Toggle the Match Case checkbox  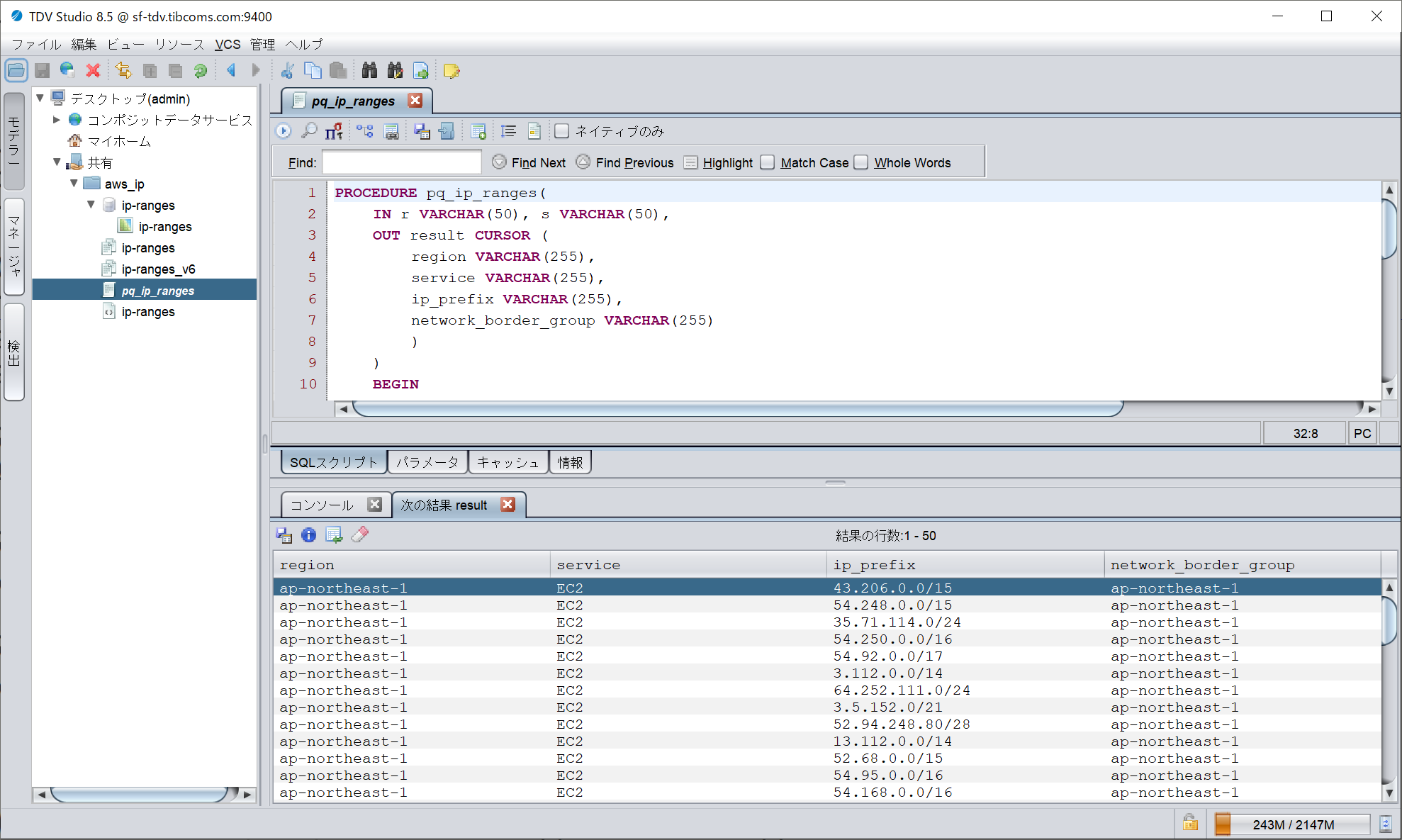click(768, 162)
